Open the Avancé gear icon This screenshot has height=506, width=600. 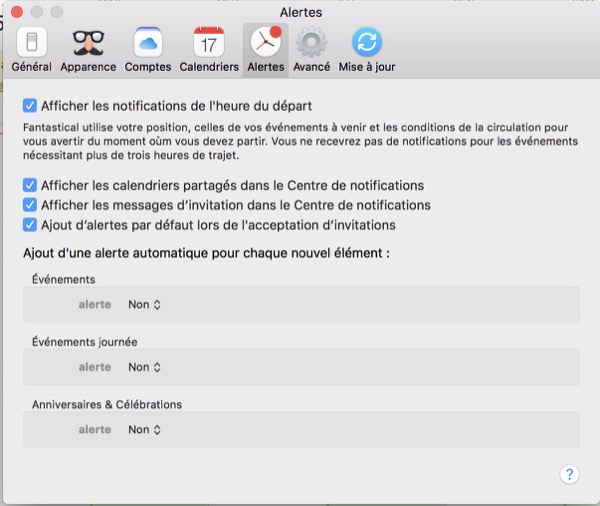pos(312,42)
